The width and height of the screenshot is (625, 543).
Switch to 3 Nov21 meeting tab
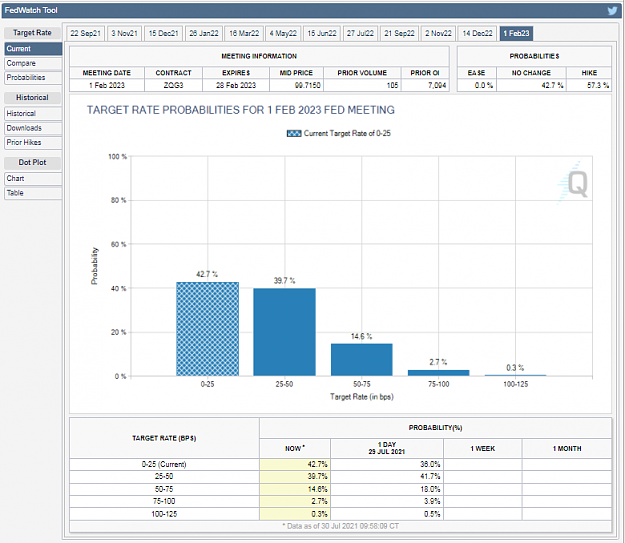(124, 33)
